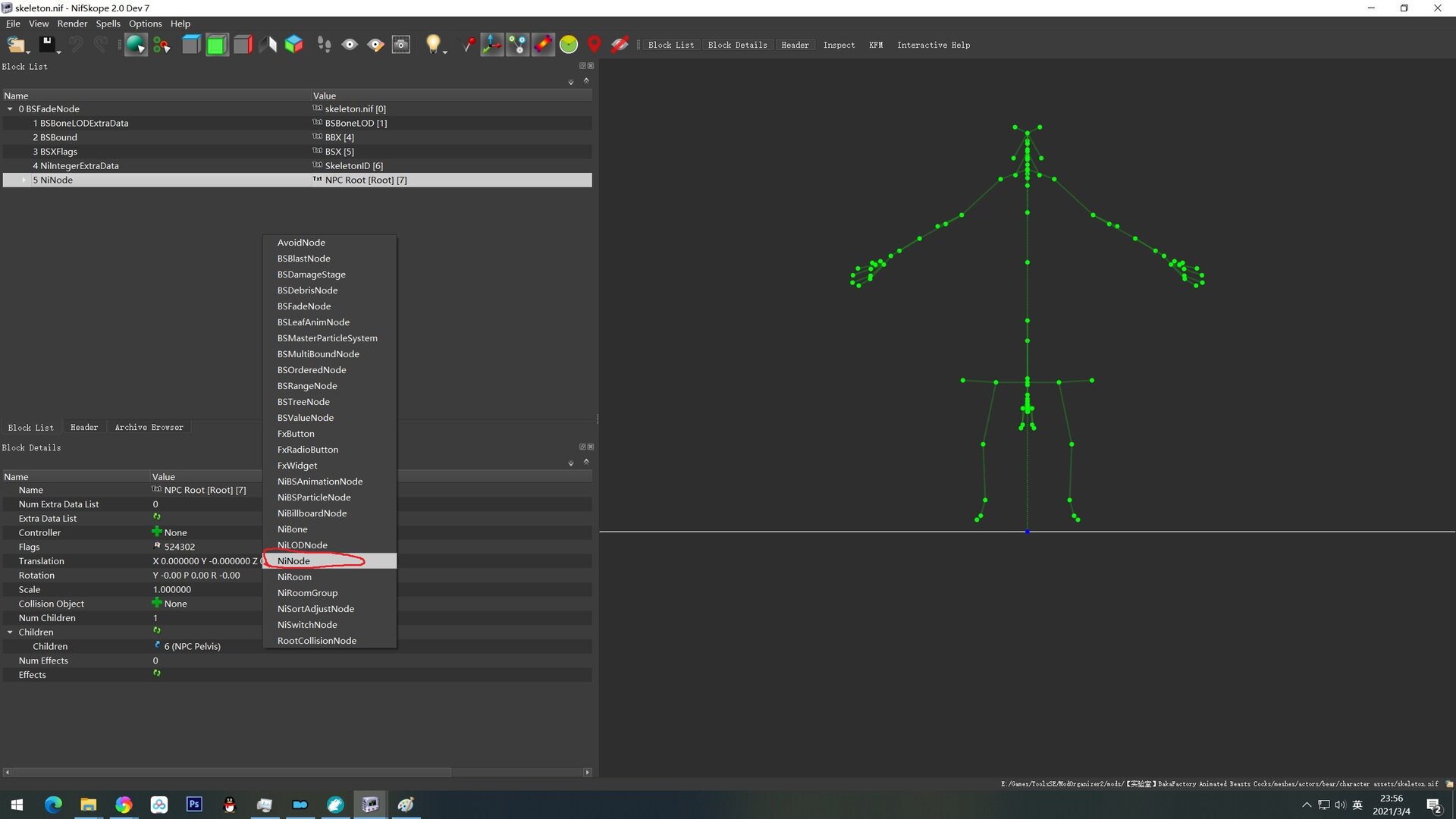Viewport: 1456px width, 819px height.
Task: Open Photoshop from the taskbar
Action: coord(194,804)
